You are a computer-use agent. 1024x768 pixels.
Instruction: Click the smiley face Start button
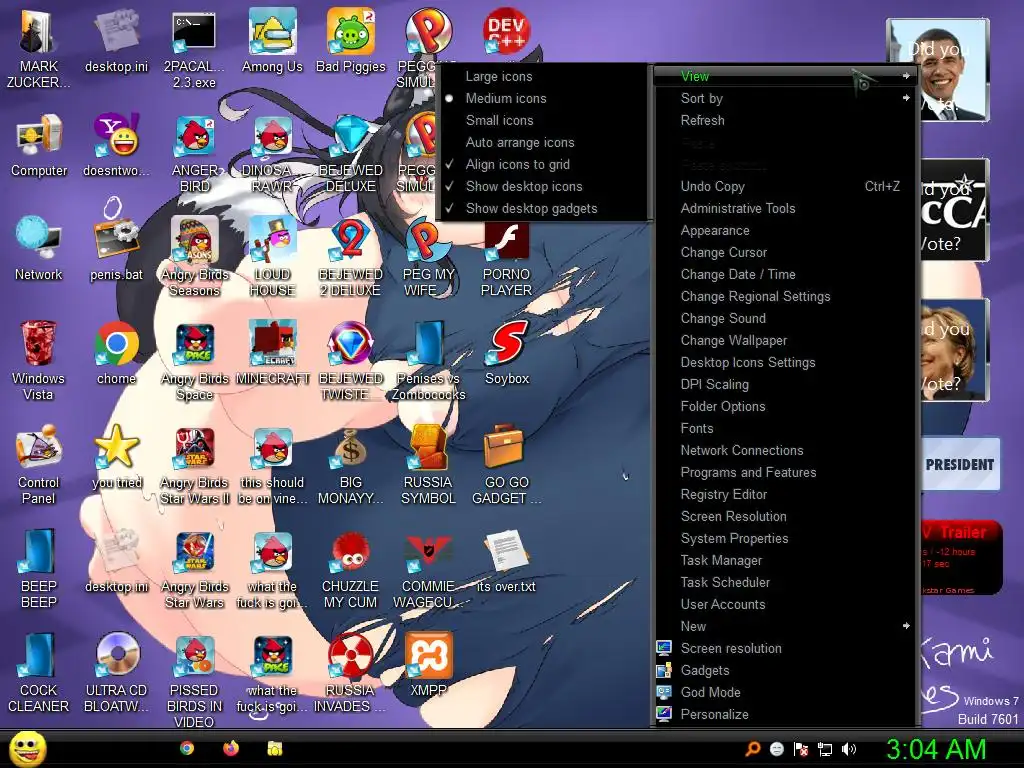tap(27, 749)
